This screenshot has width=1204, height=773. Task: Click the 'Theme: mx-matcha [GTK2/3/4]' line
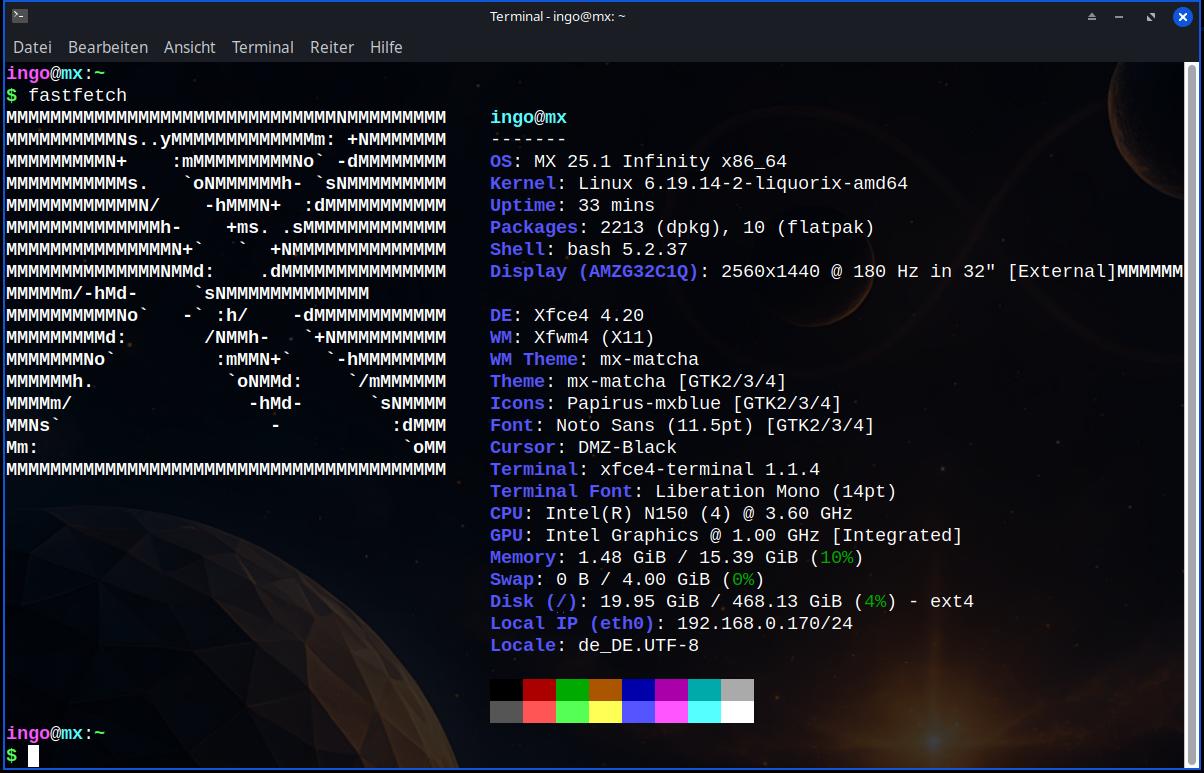pos(638,381)
